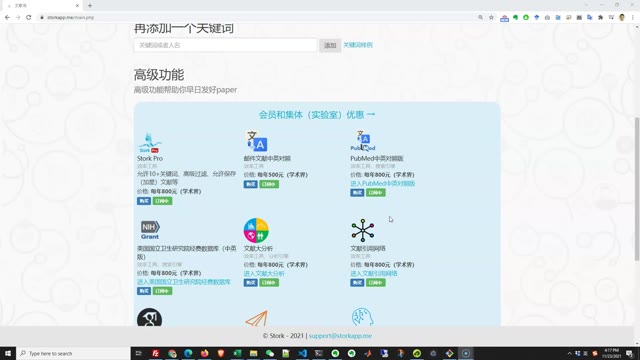Viewport: 640px width, 360px height.
Task: Click blue 购买 button under 文献大分析
Action: tap(251, 282)
